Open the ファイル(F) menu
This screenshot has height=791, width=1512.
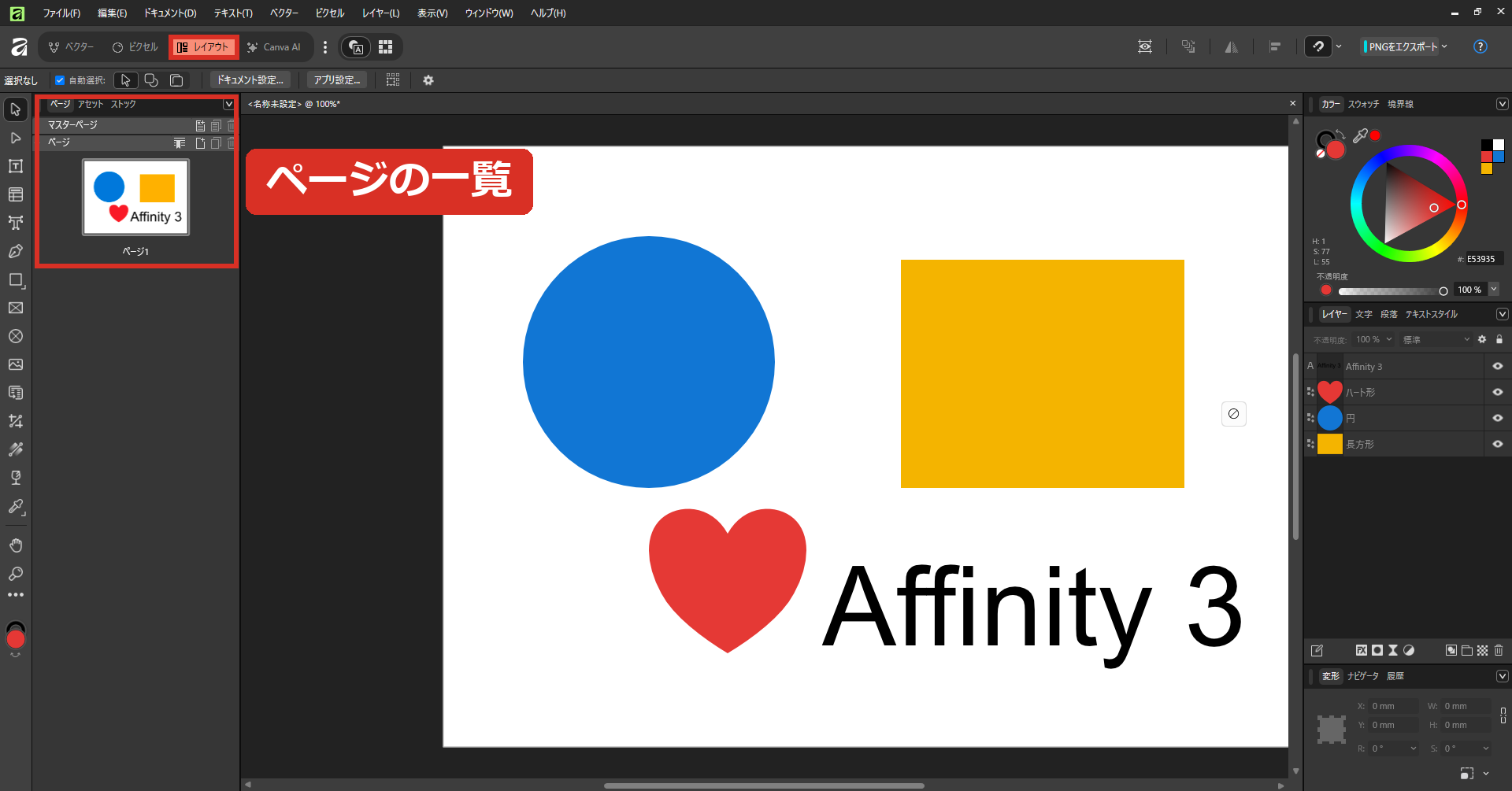pos(61,13)
